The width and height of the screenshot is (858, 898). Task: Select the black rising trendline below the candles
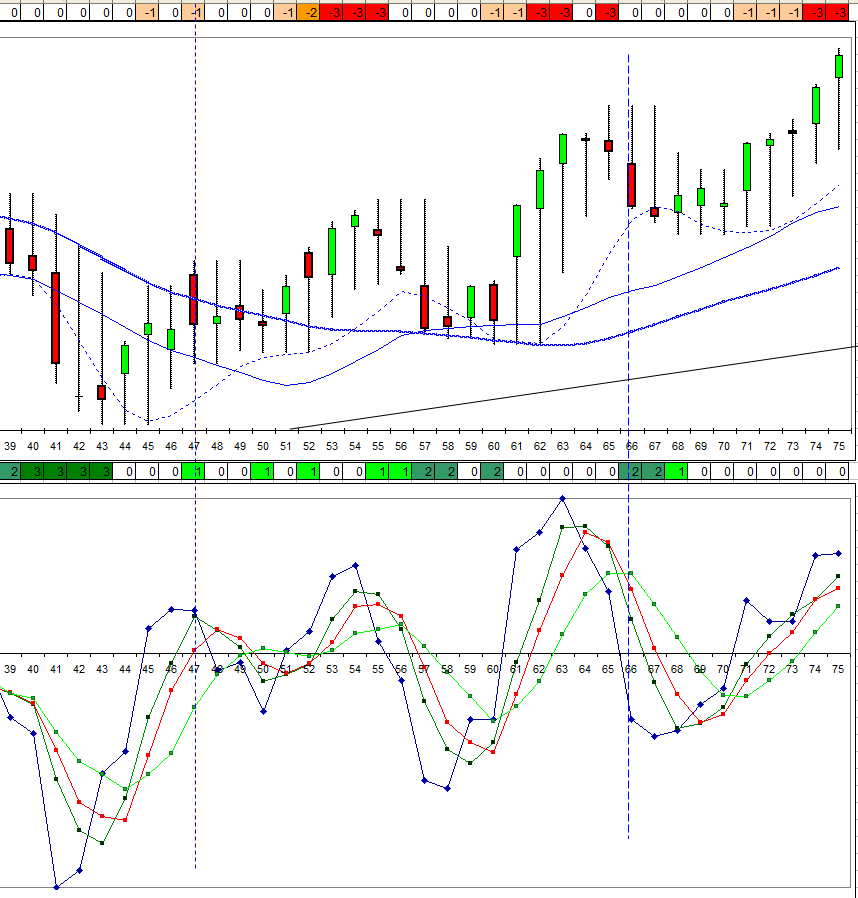click(x=573, y=388)
